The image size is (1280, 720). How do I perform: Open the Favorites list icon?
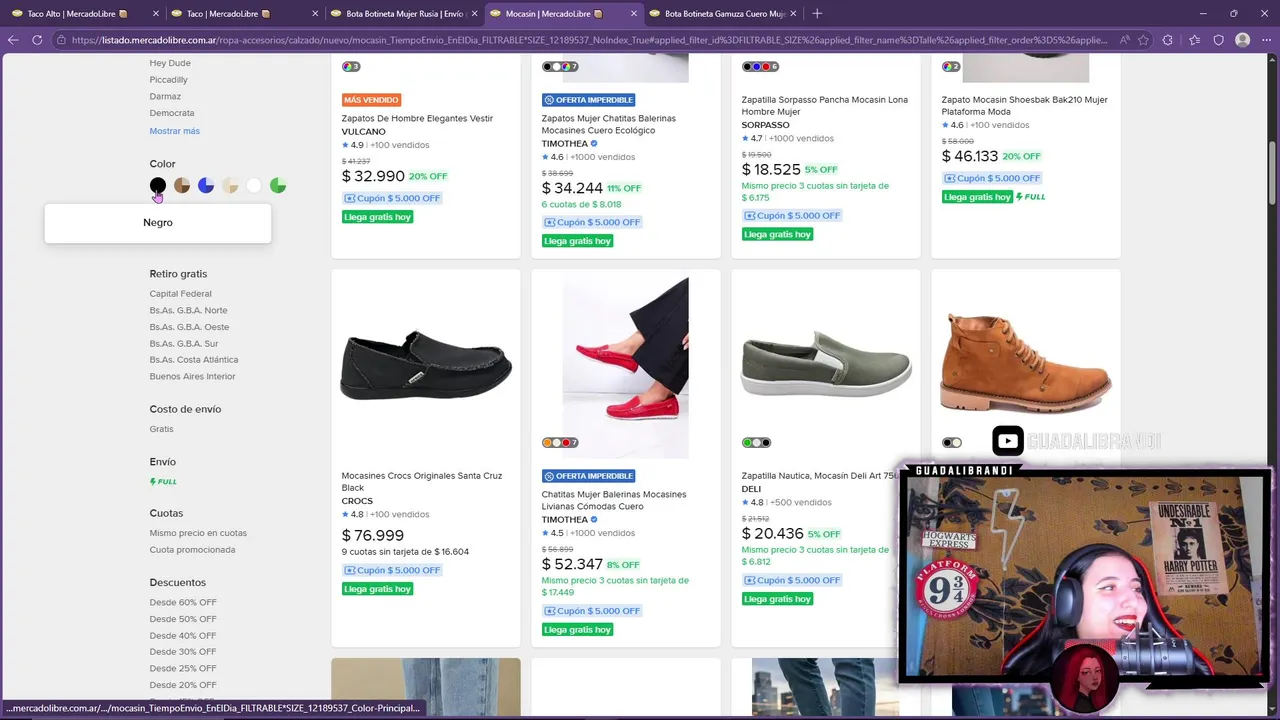coord(1194,40)
